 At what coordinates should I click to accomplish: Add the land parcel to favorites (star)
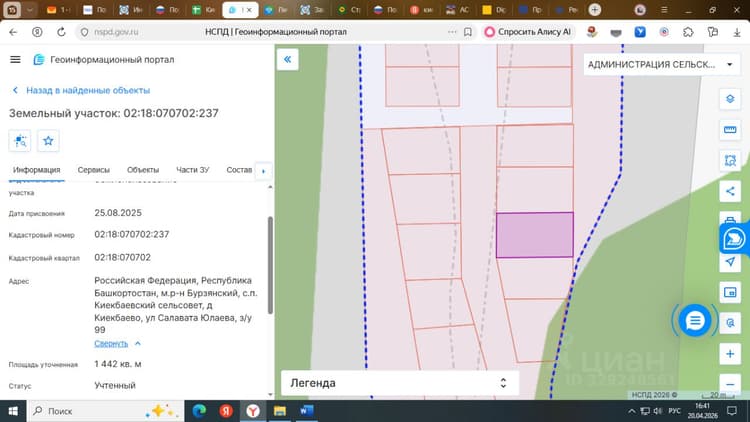[48, 141]
